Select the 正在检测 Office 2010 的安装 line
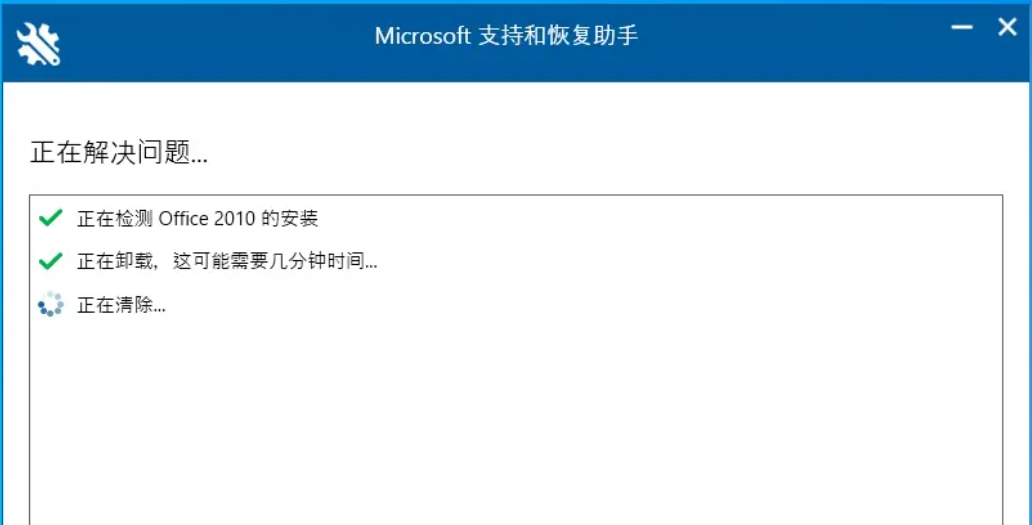 pyautogui.click(x=198, y=218)
